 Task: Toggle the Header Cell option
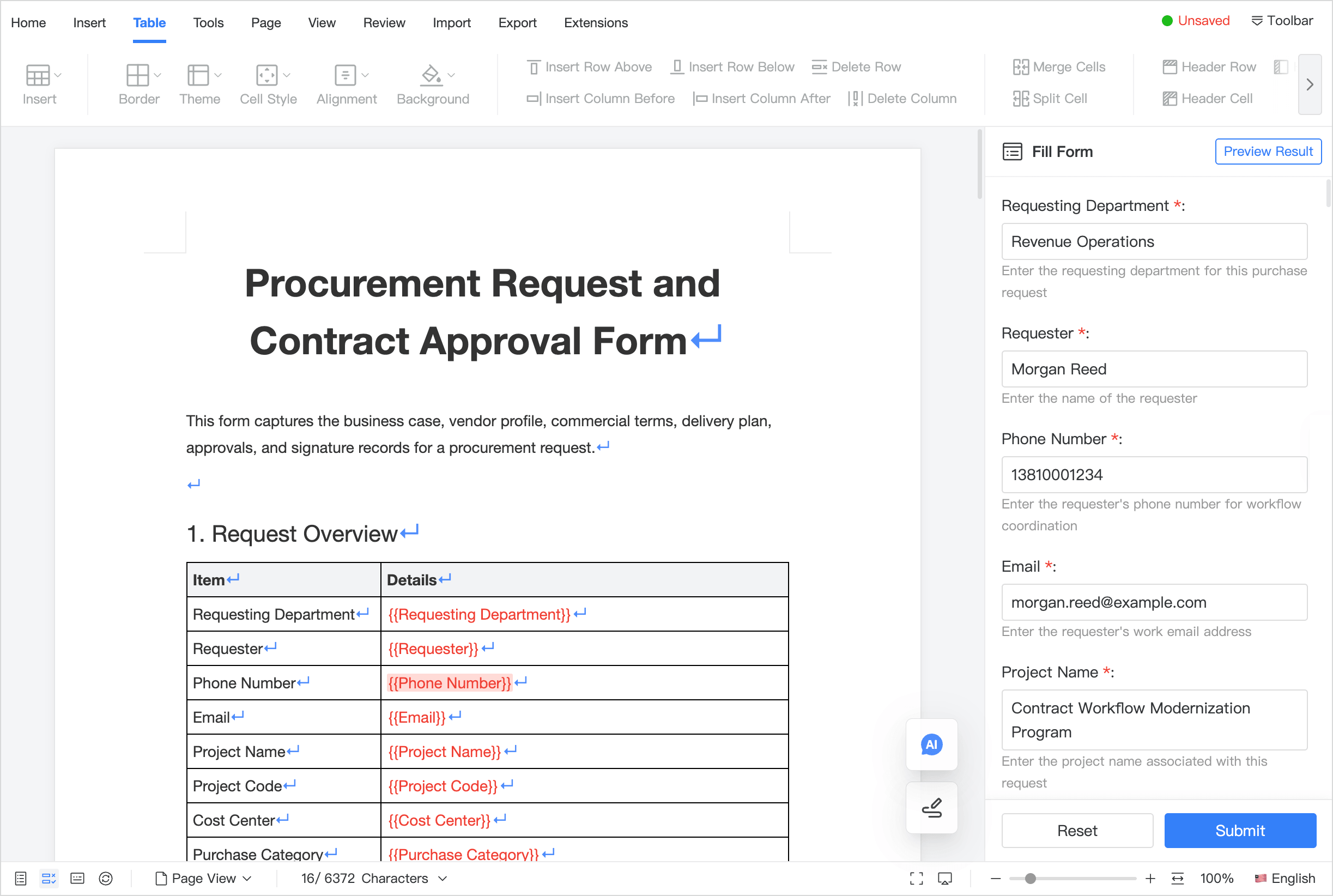[x=1207, y=98]
